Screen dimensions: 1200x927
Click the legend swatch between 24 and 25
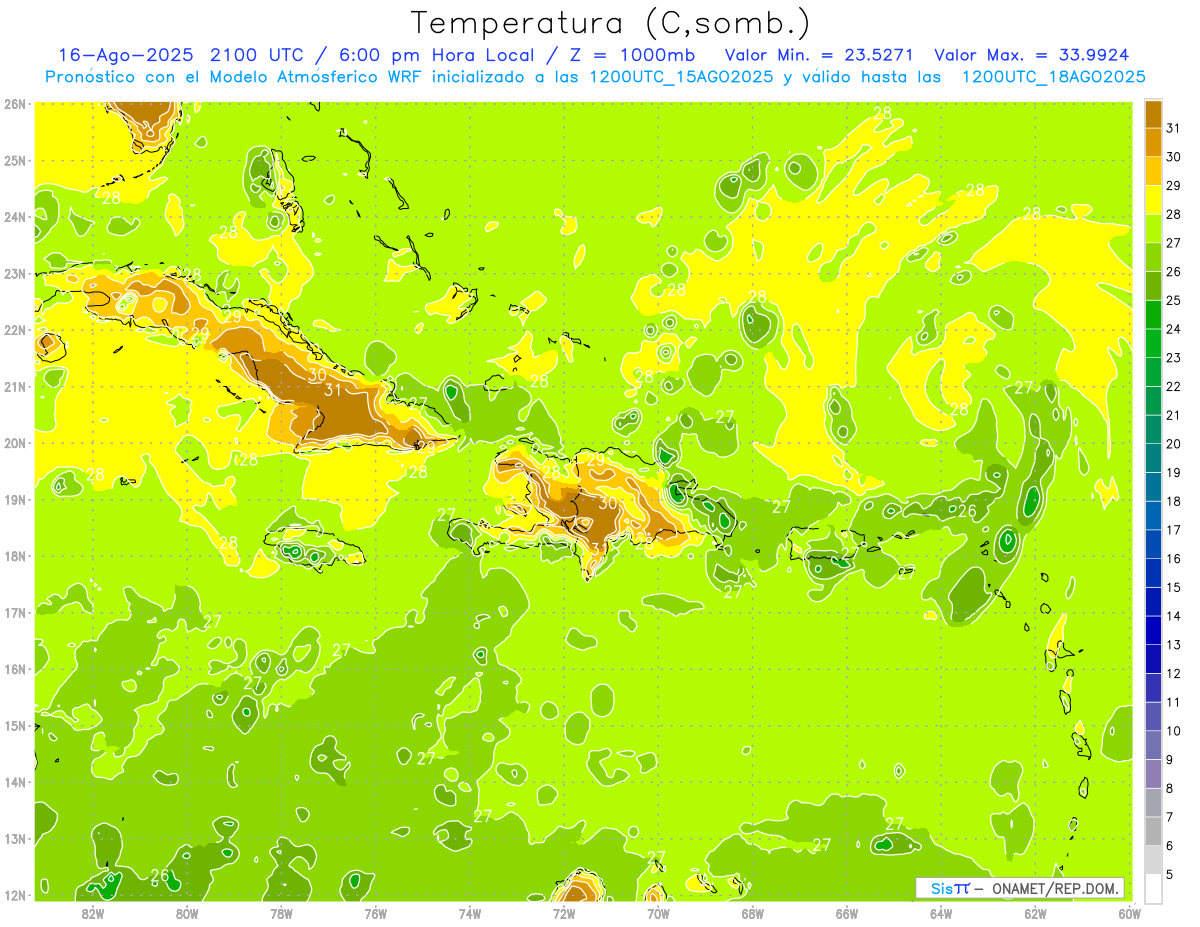[x=1153, y=313]
